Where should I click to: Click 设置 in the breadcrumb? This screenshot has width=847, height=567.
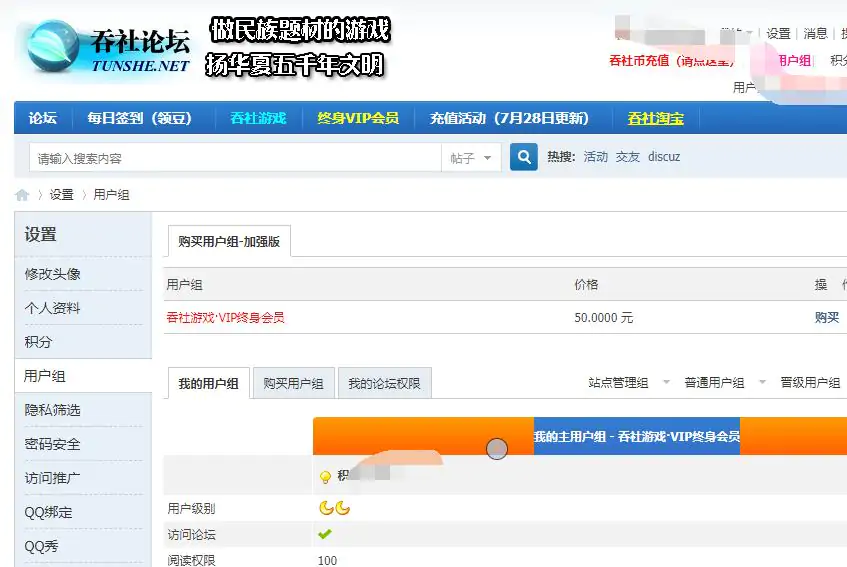pos(62,194)
